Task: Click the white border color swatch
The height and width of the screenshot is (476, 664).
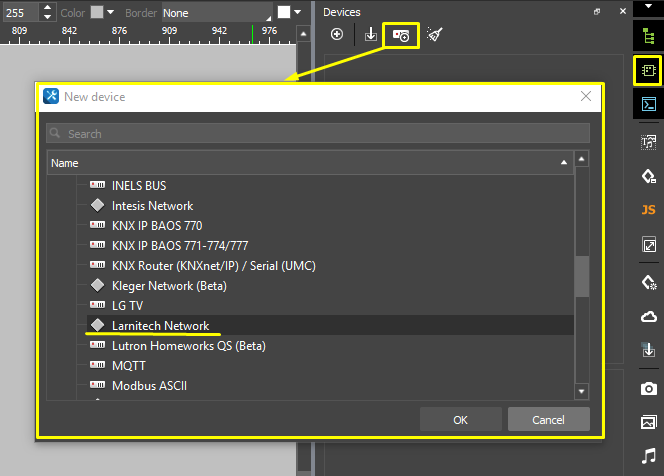Action: click(284, 13)
